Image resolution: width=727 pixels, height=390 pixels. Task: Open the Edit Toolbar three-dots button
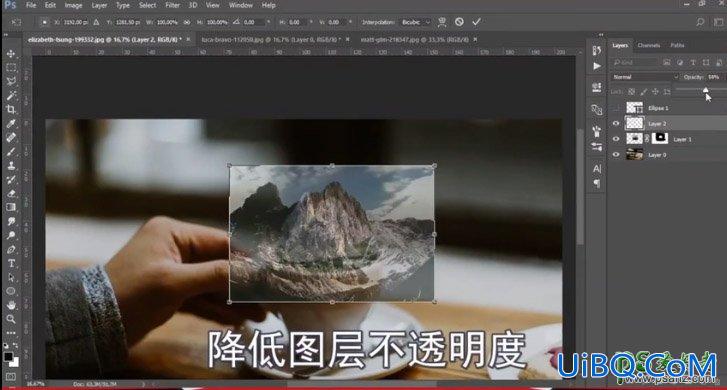(x=11, y=332)
